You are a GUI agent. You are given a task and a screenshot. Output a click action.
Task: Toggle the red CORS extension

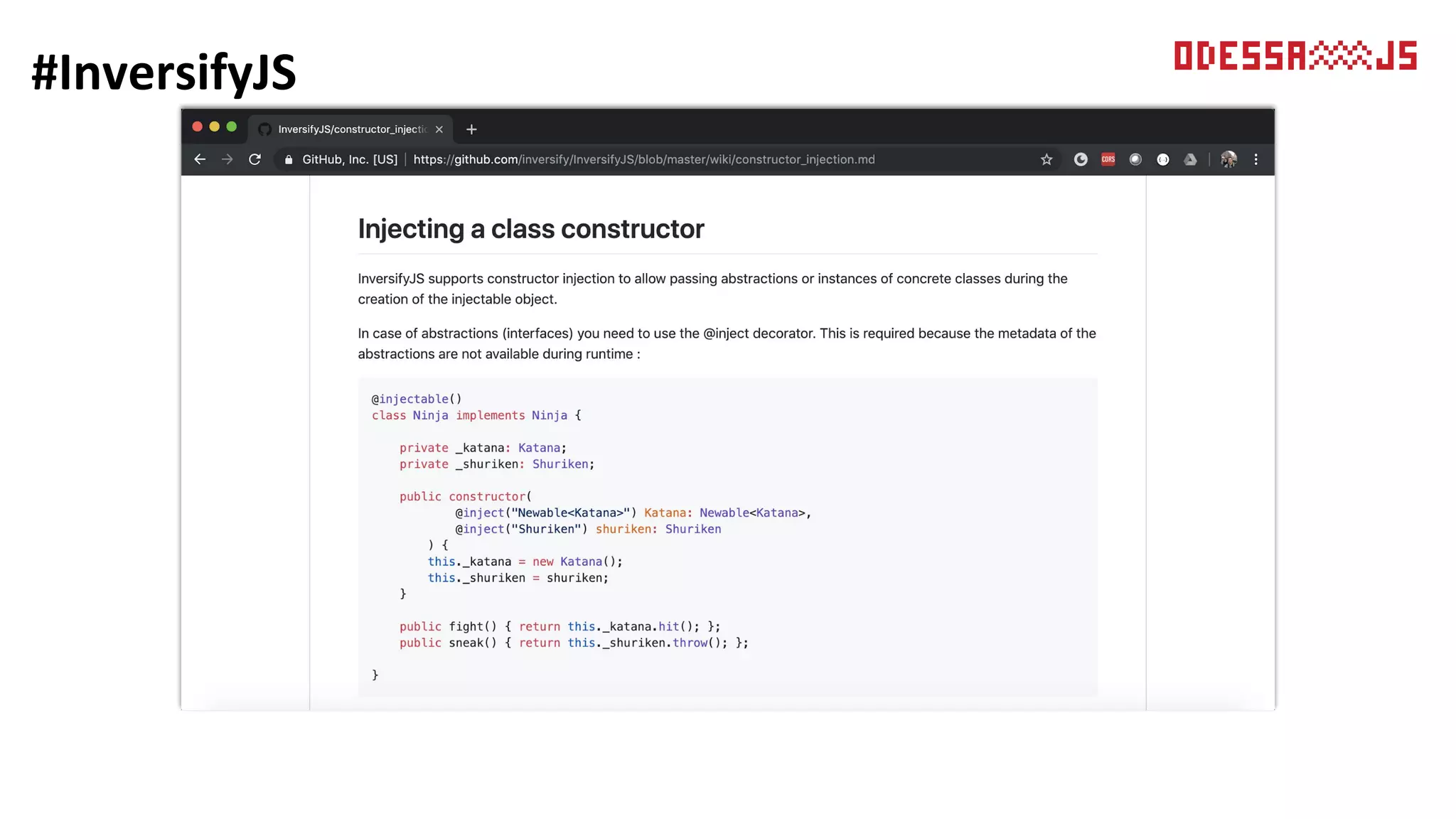coord(1108,159)
